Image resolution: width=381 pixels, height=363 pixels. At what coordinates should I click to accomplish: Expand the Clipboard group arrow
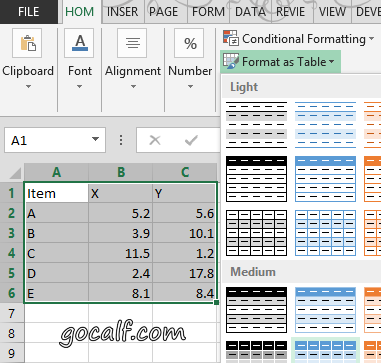[x=28, y=87]
